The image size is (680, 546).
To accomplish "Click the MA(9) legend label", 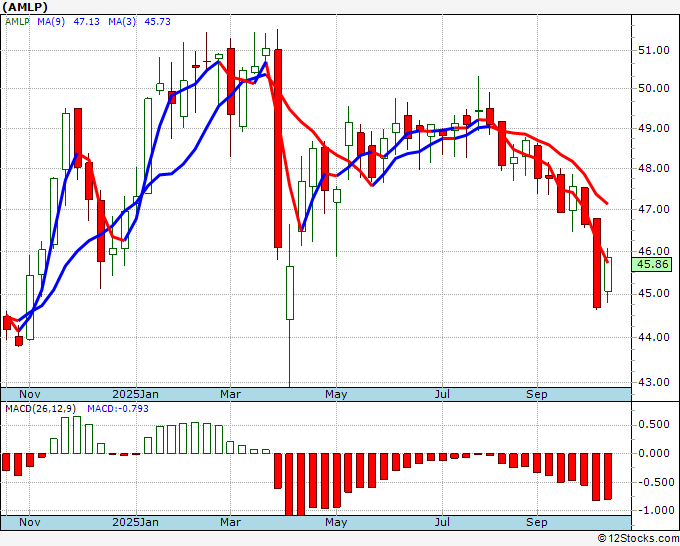I will (51, 22).
